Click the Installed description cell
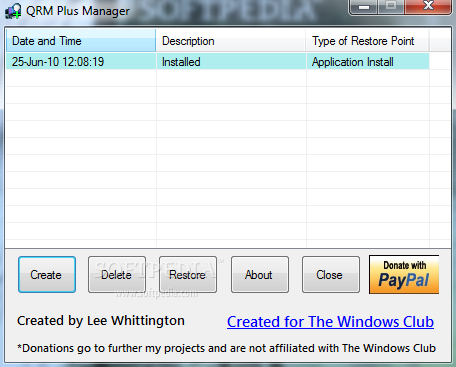Viewport: 456px width, 367px height. (x=231, y=62)
